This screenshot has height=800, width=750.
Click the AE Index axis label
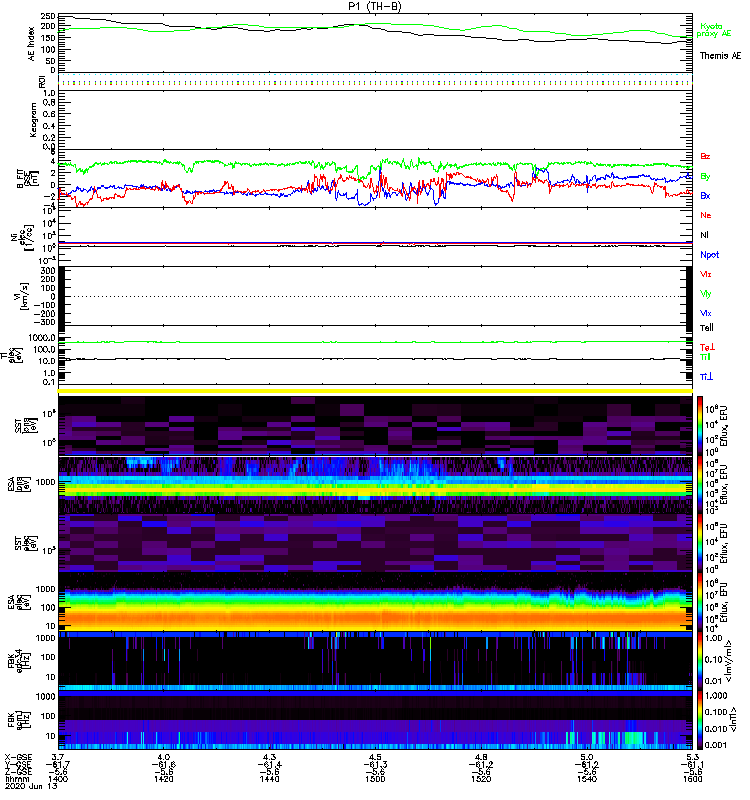(x=32, y=44)
